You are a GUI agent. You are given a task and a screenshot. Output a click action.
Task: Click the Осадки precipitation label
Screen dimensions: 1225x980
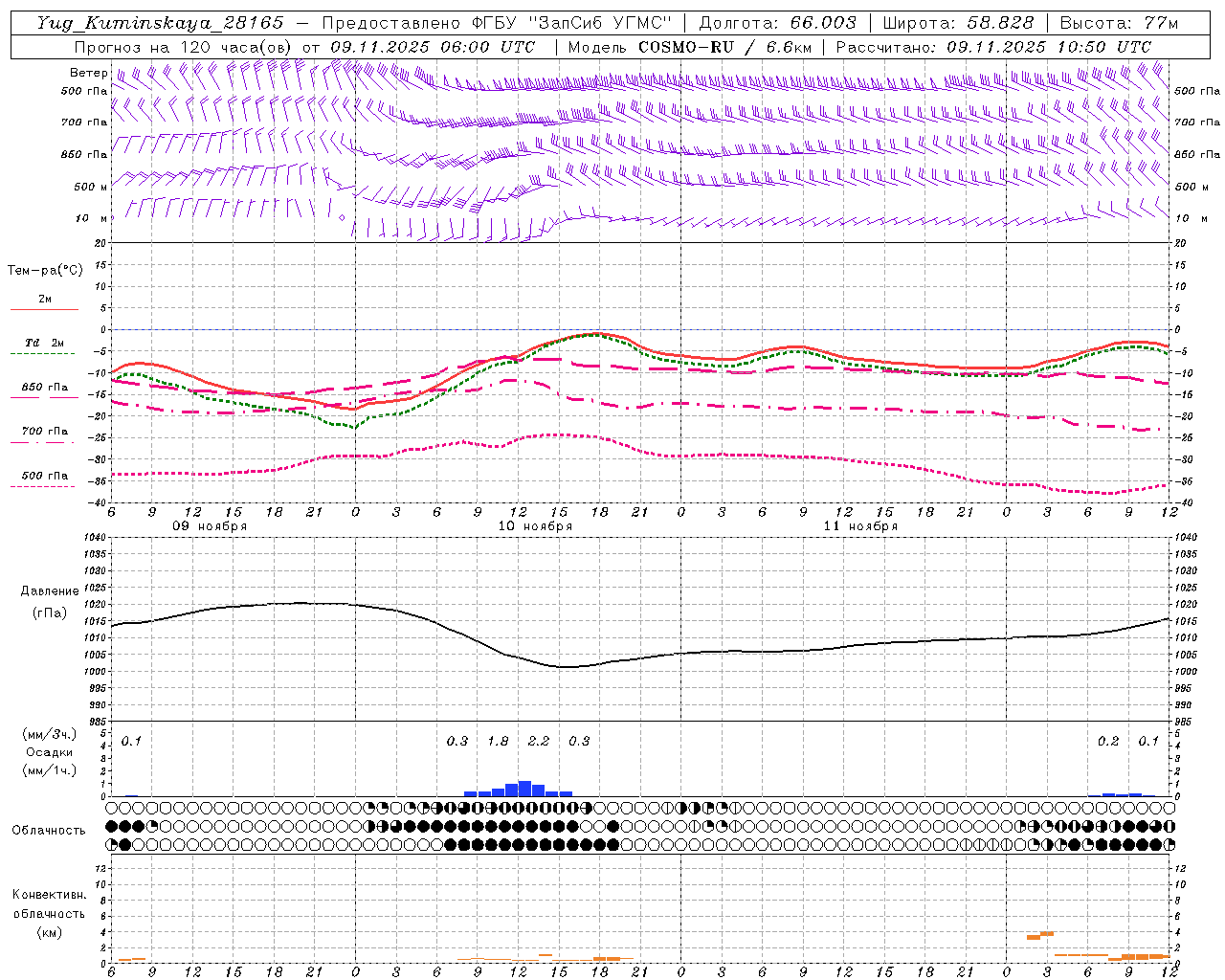click(50, 752)
